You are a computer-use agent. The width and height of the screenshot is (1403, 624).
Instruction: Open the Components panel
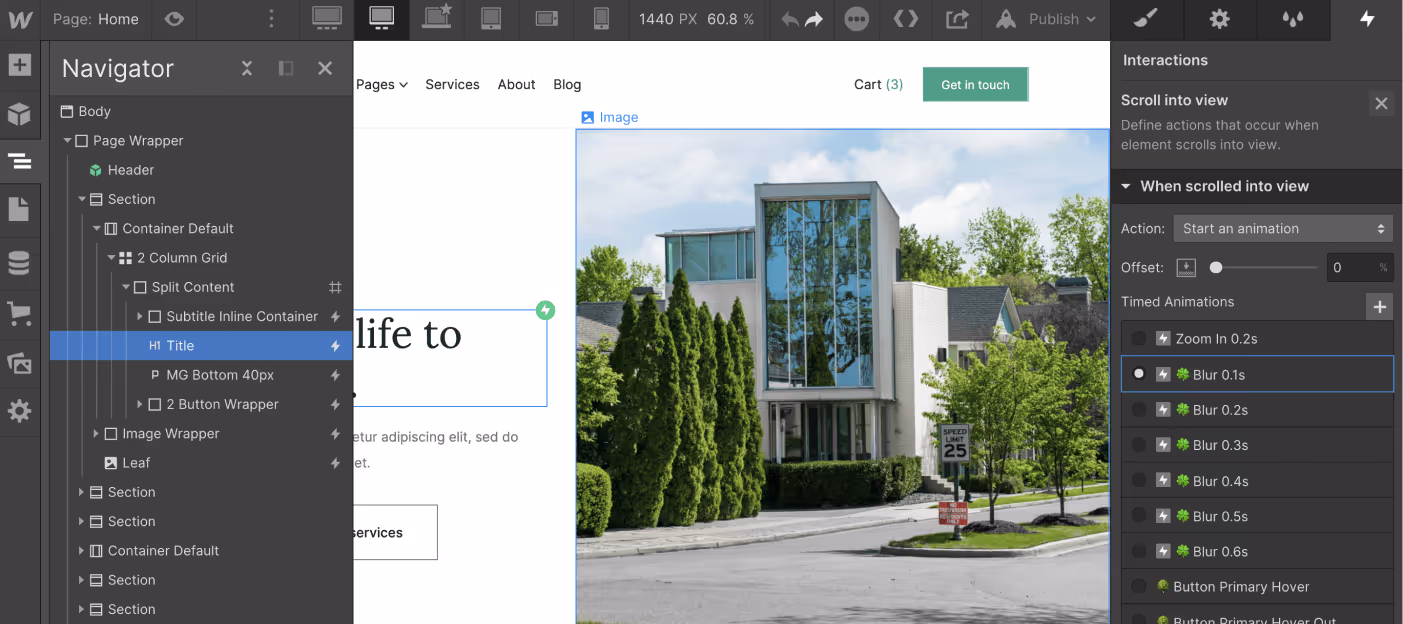tap(20, 113)
